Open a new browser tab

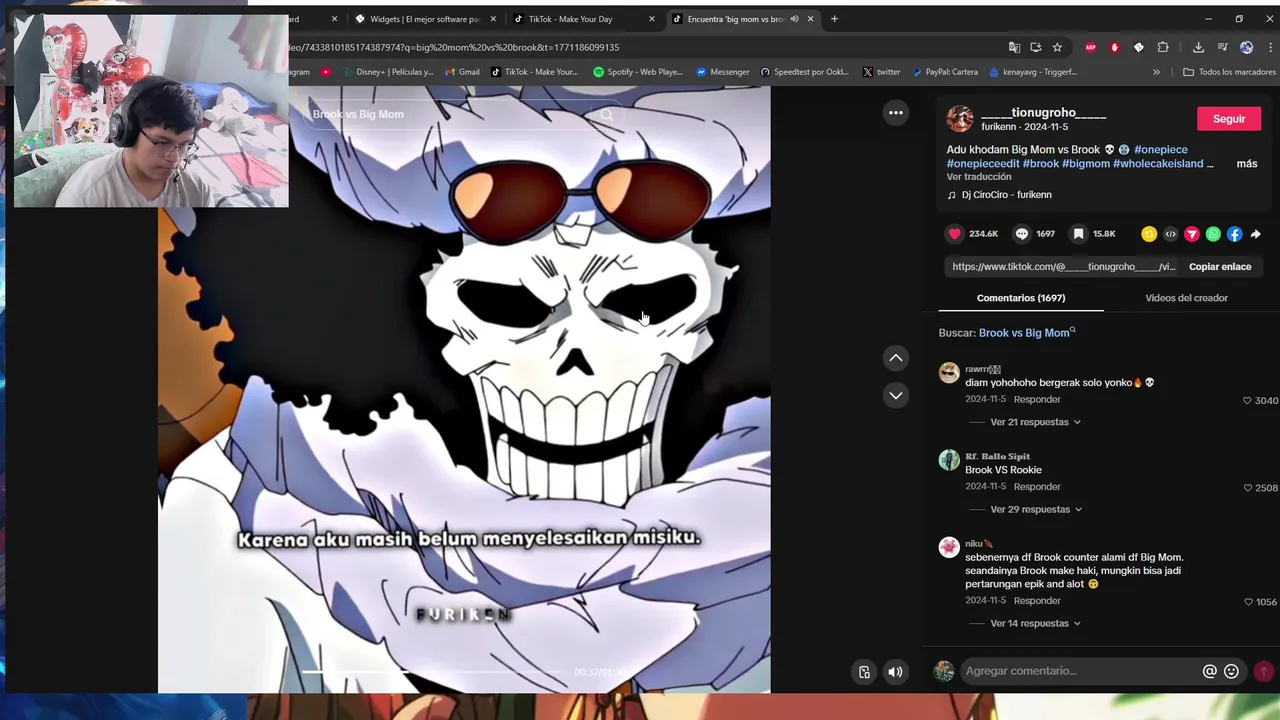coord(834,19)
